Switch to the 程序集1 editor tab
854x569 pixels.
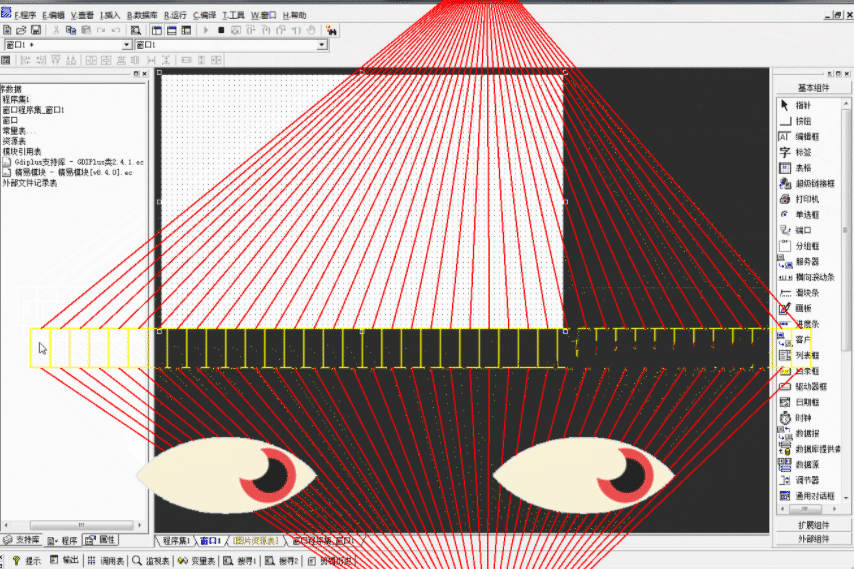(176, 541)
